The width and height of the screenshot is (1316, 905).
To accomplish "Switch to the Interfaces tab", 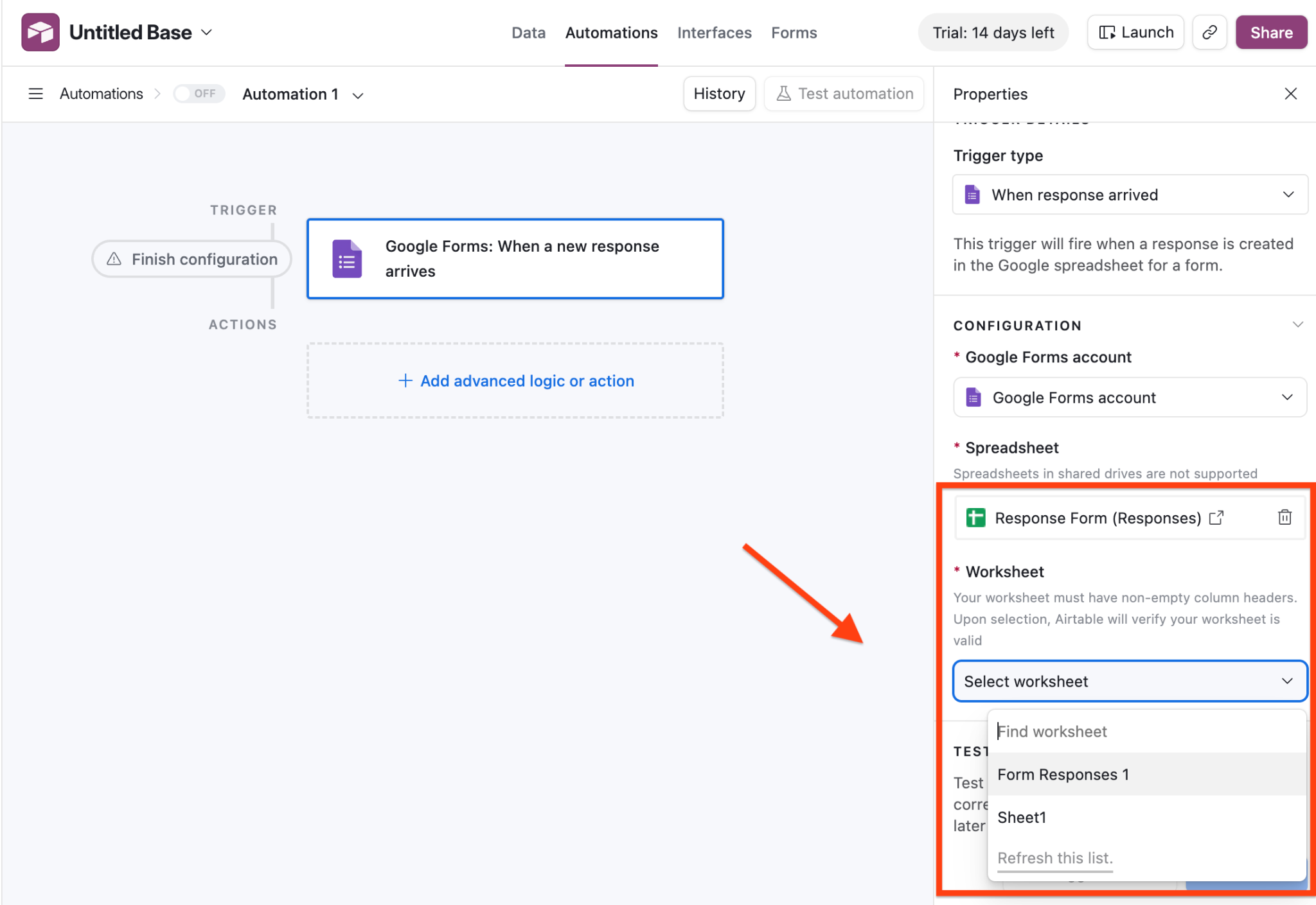I will (715, 32).
